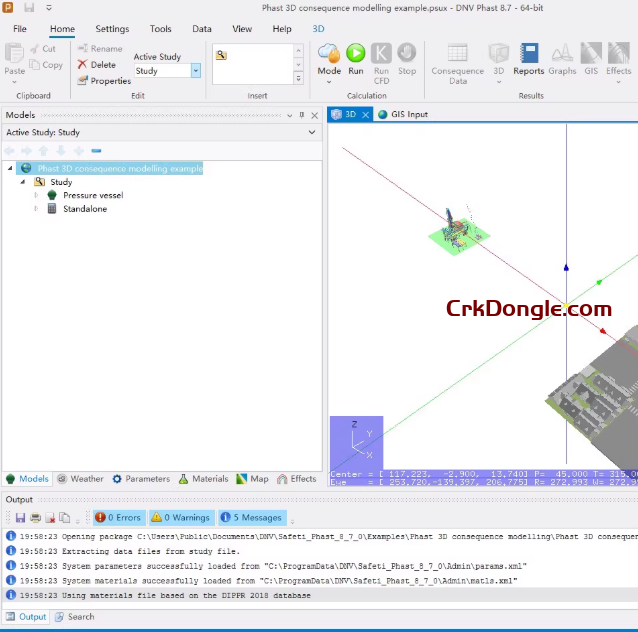Viewport: 638px width, 632px height.
Task: Click the XYZ axis orientation widget
Action: (x=356, y=442)
